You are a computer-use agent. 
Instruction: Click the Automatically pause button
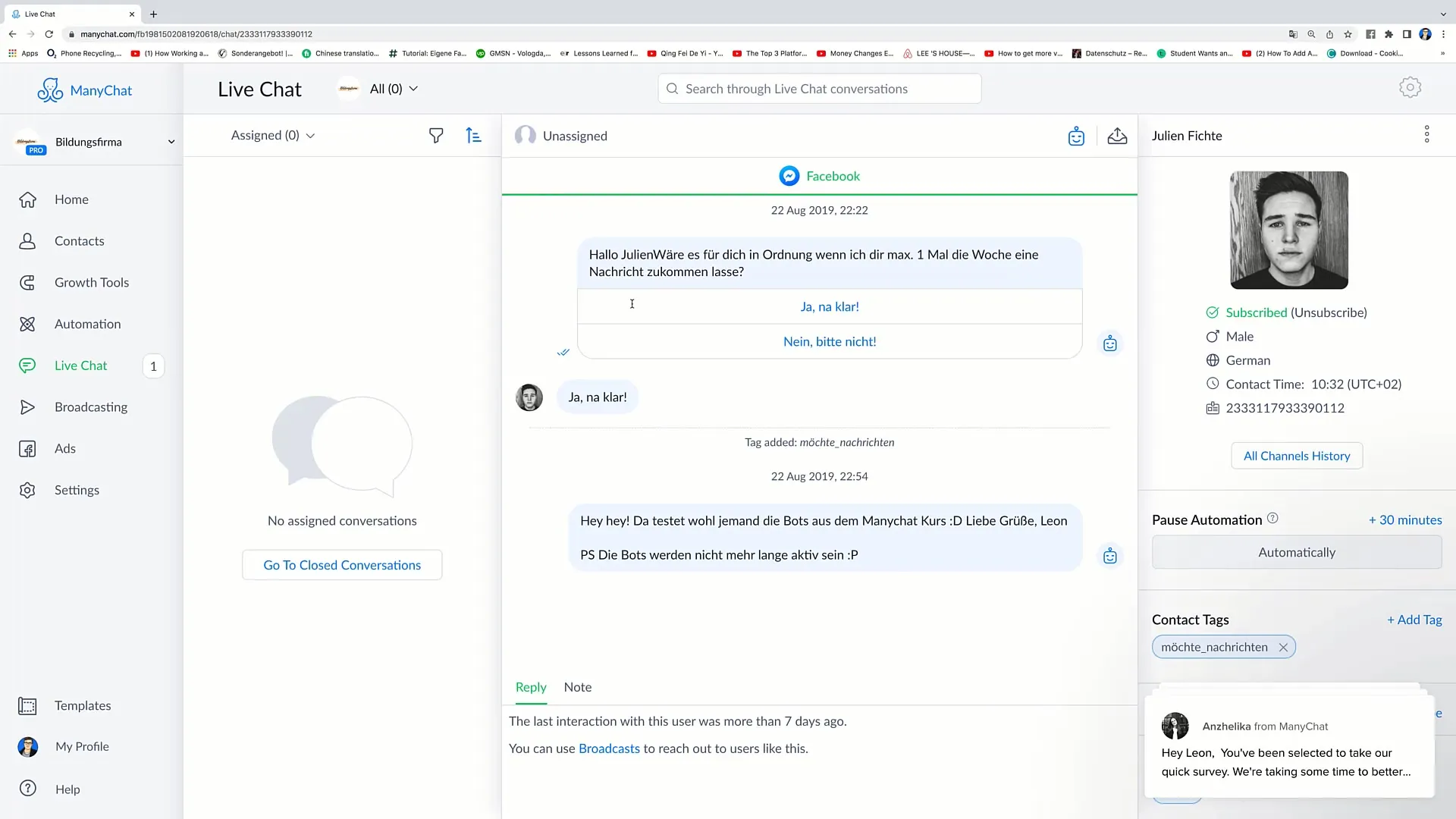pyautogui.click(x=1297, y=552)
